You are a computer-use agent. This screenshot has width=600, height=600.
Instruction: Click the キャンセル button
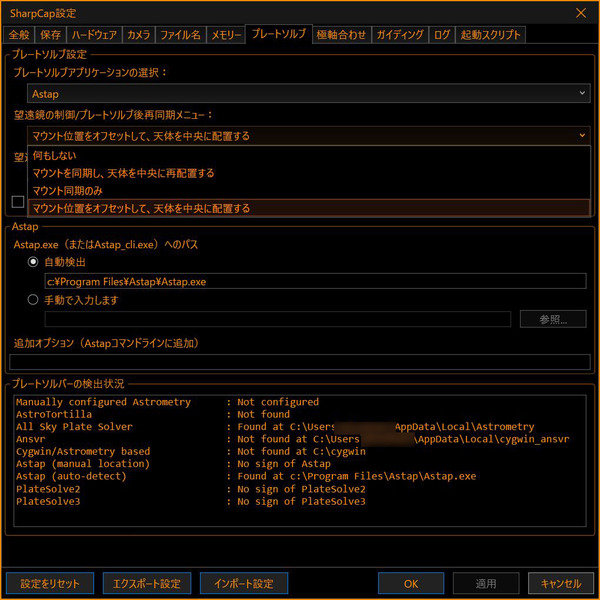tap(561, 583)
